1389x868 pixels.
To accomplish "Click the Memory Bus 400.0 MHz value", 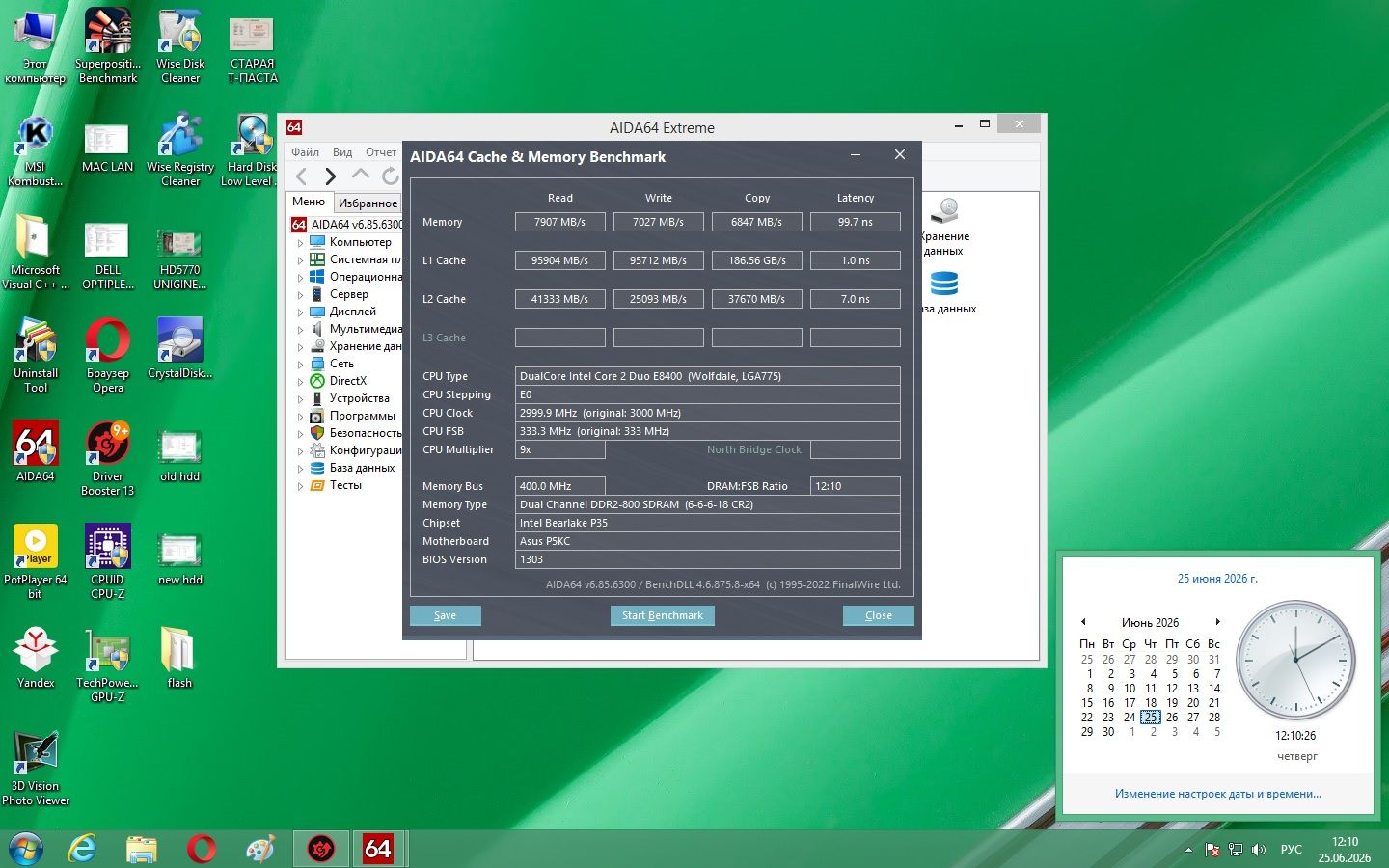I will click(x=559, y=486).
